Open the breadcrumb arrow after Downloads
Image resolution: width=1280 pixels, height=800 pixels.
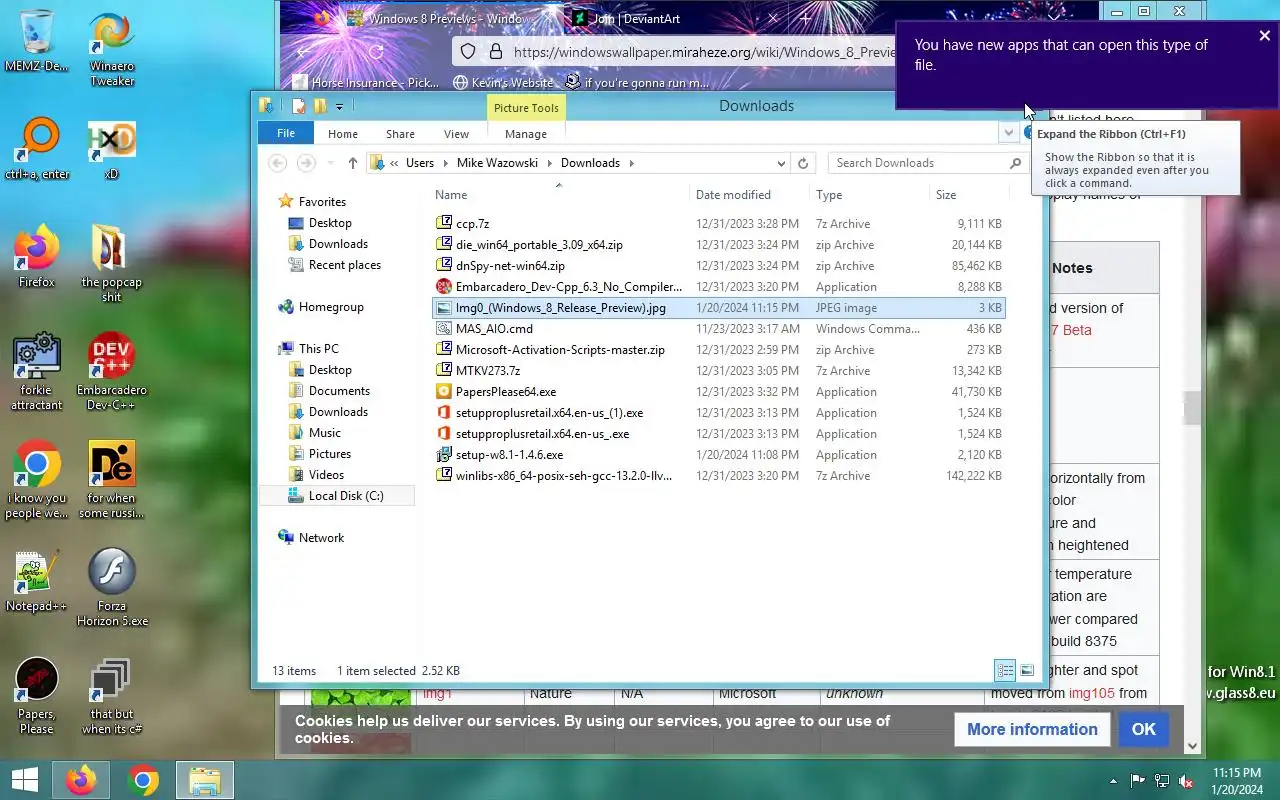point(631,163)
